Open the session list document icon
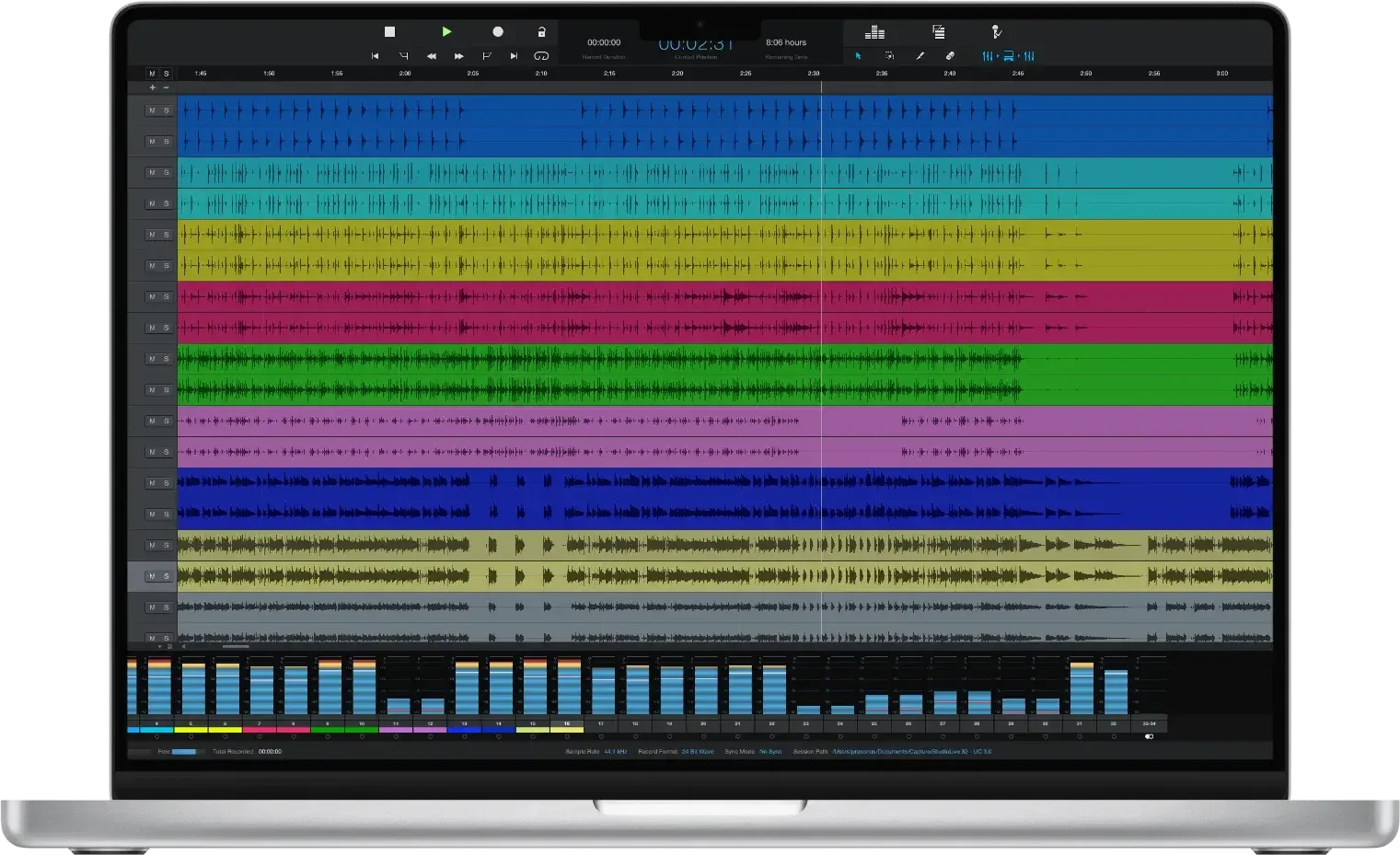Viewport: 1400px width, 855px height. pyautogui.click(x=939, y=32)
